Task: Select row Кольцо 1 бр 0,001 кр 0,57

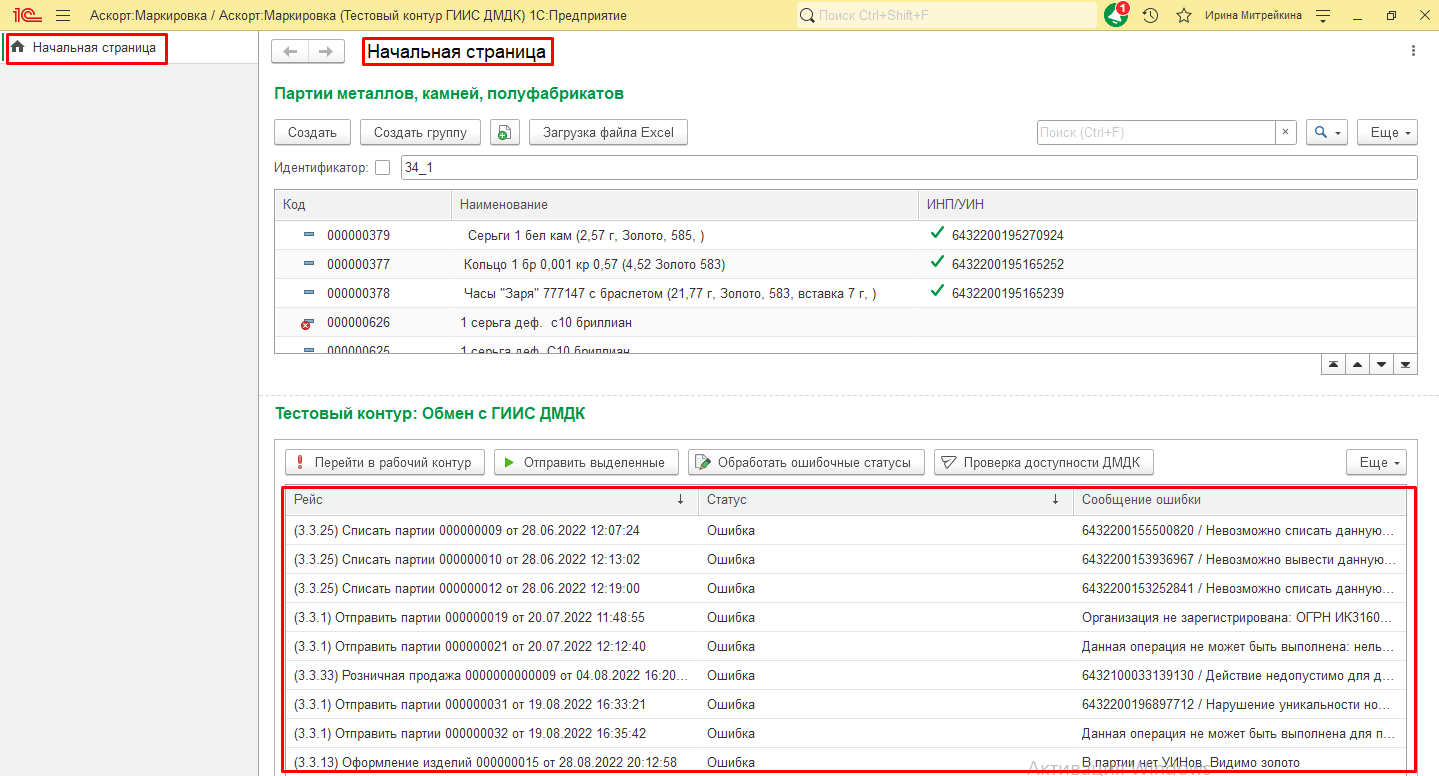Action: [x=845, y=264]
